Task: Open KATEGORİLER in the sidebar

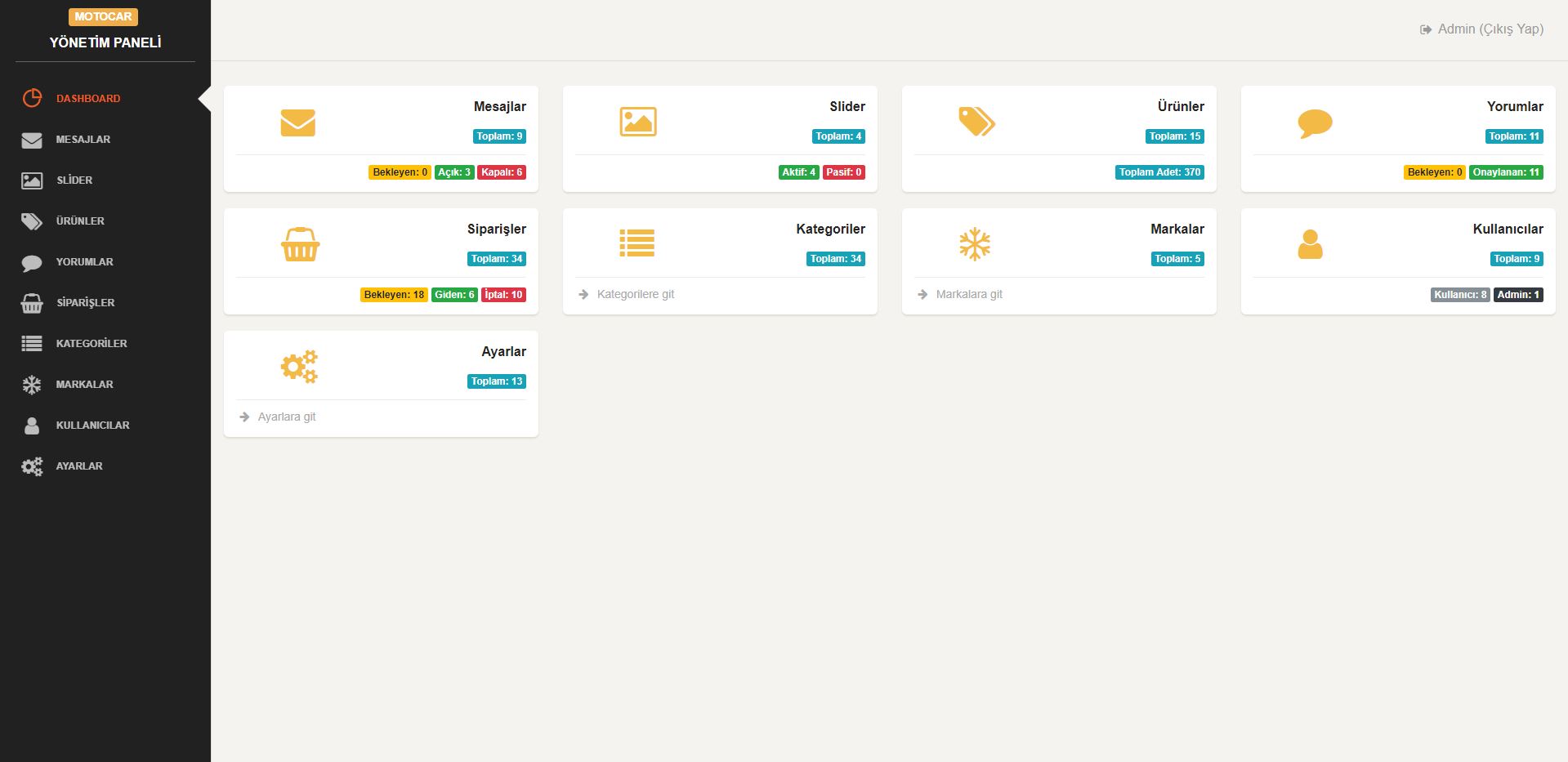Action: pyautogui.click(x=92, y=343)
